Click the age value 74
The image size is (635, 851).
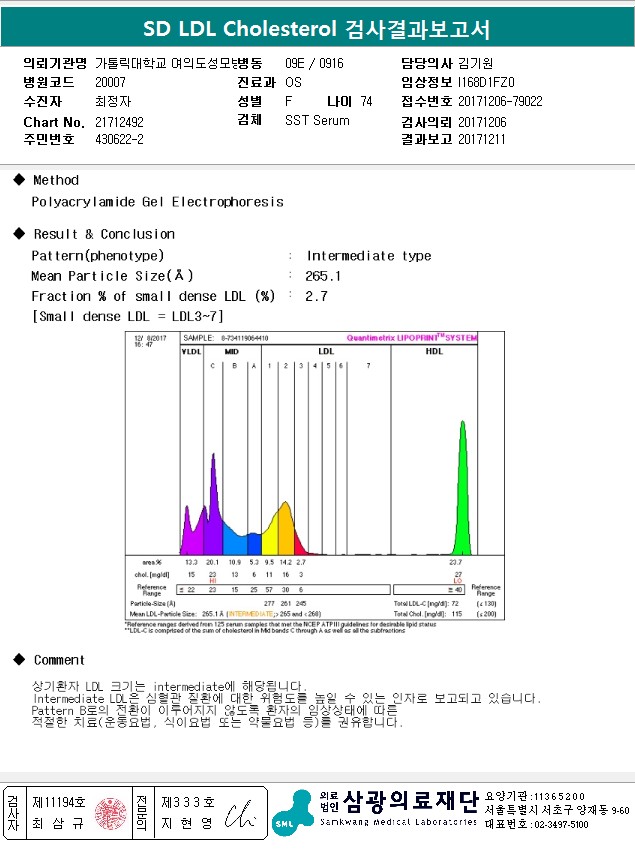(366, 101)
